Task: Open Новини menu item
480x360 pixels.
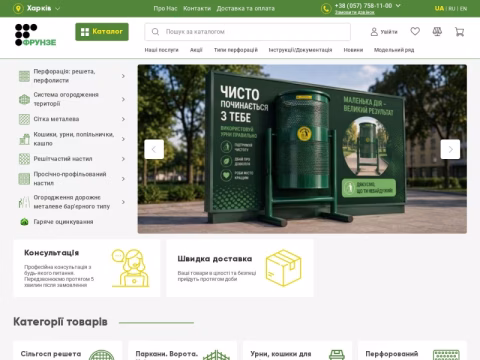Action: tap(353, 50)
